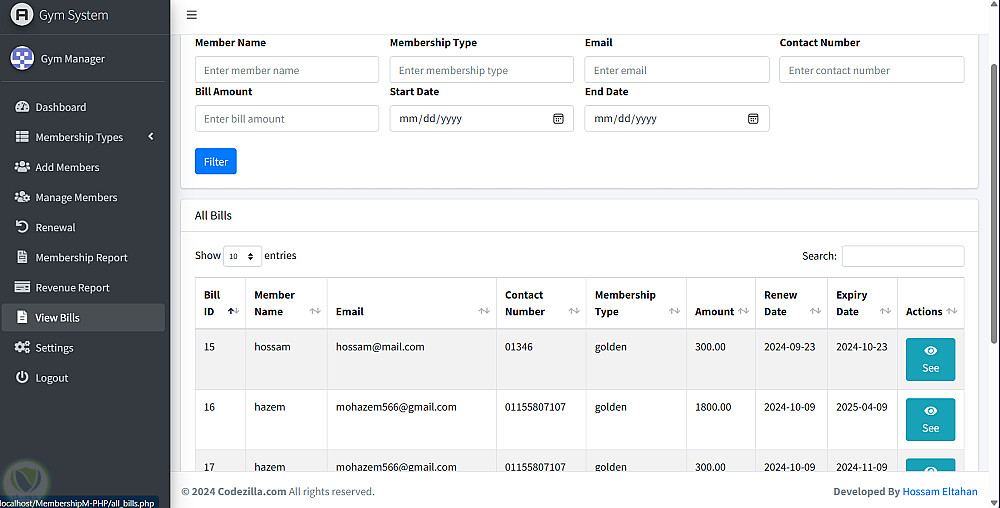Click the Logout power icon
1000x508 pixels.
pyautogui.click(x=22, y=377)
